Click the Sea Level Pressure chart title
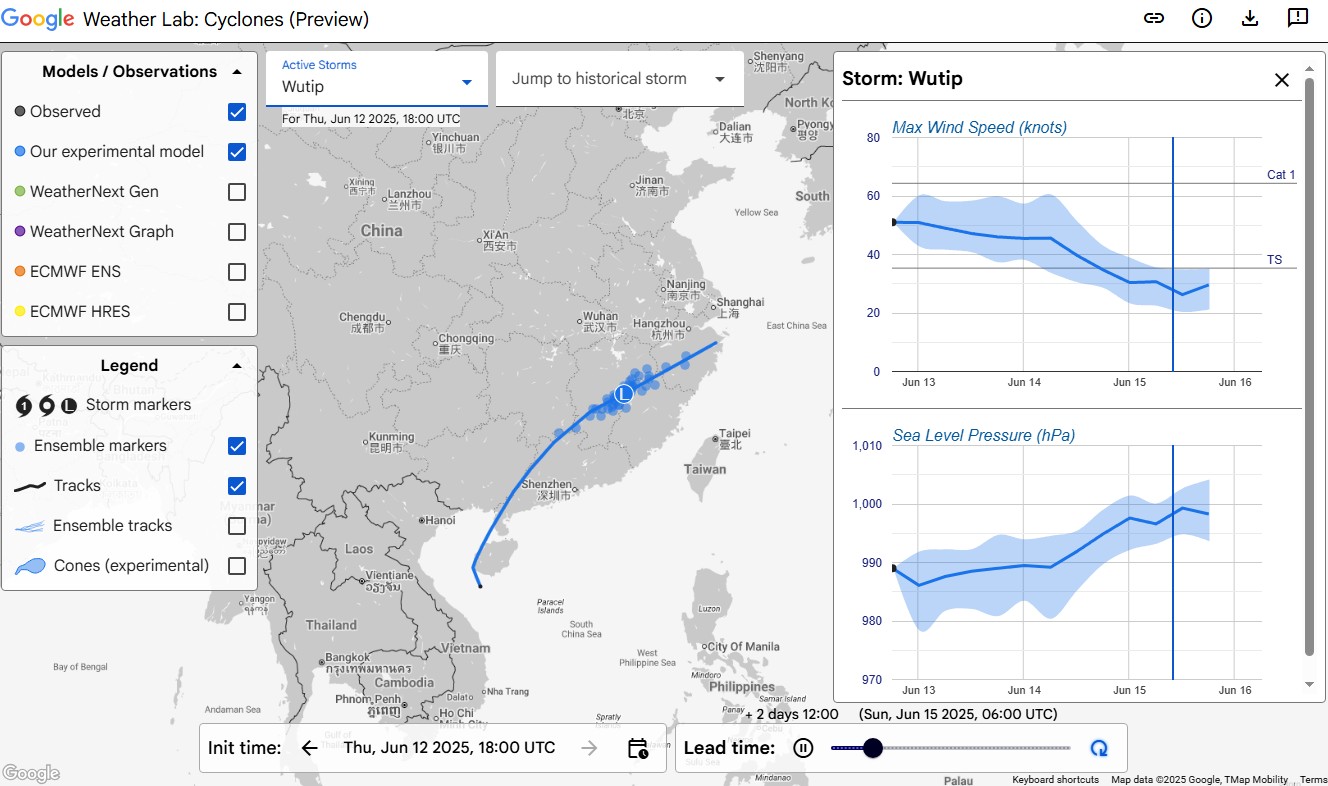1328x786 pixels. pyautogui.click(x=984, y=435)
